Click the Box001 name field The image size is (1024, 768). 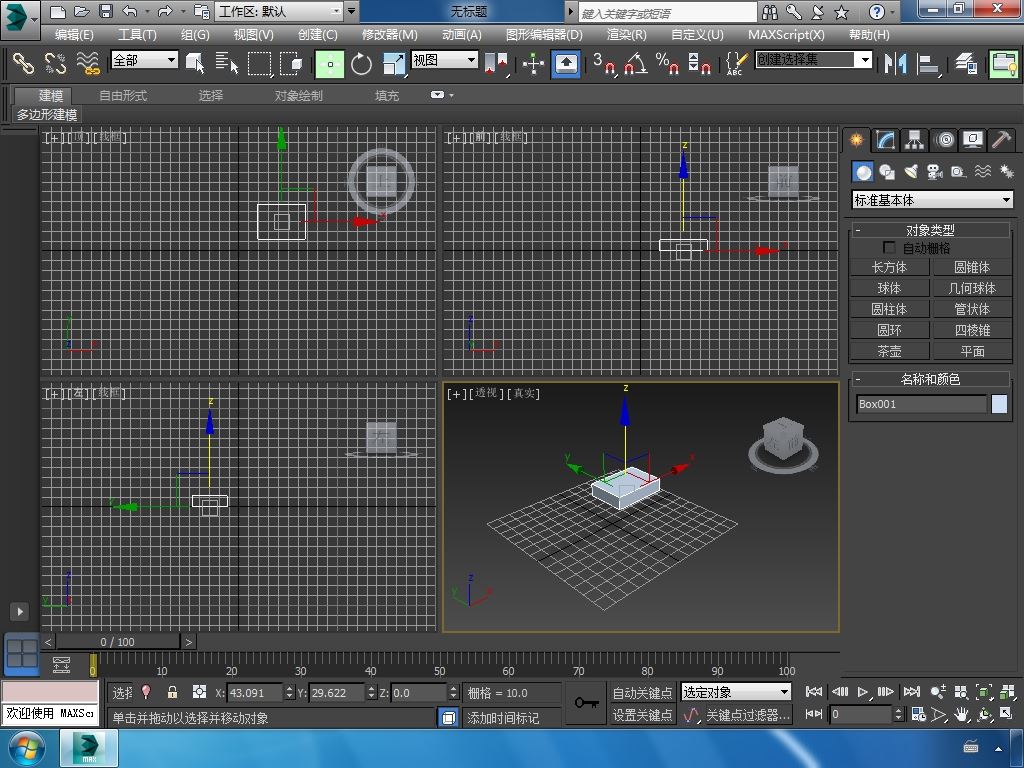click(920, 404)
